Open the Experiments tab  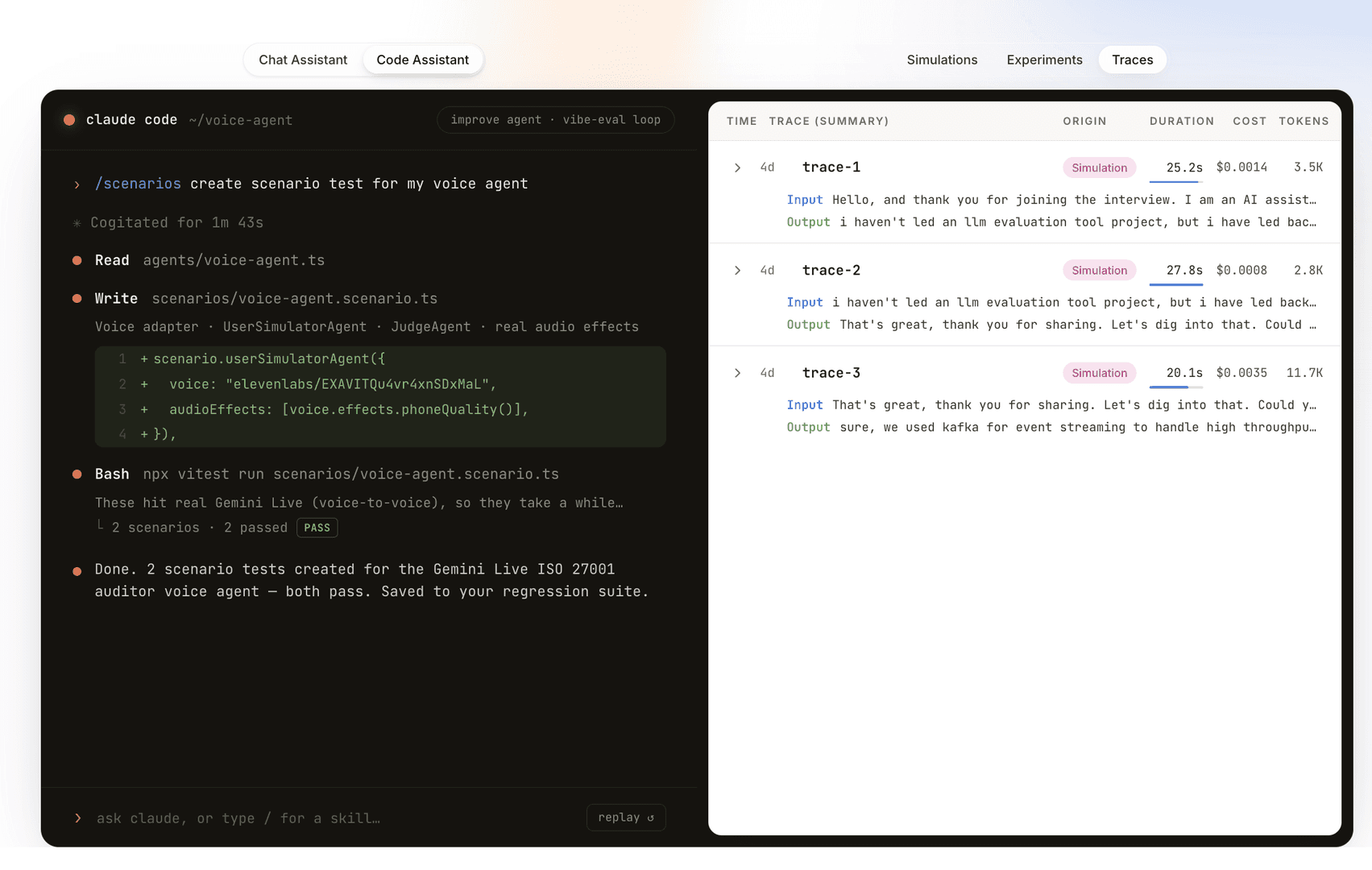pos(1044,60)
